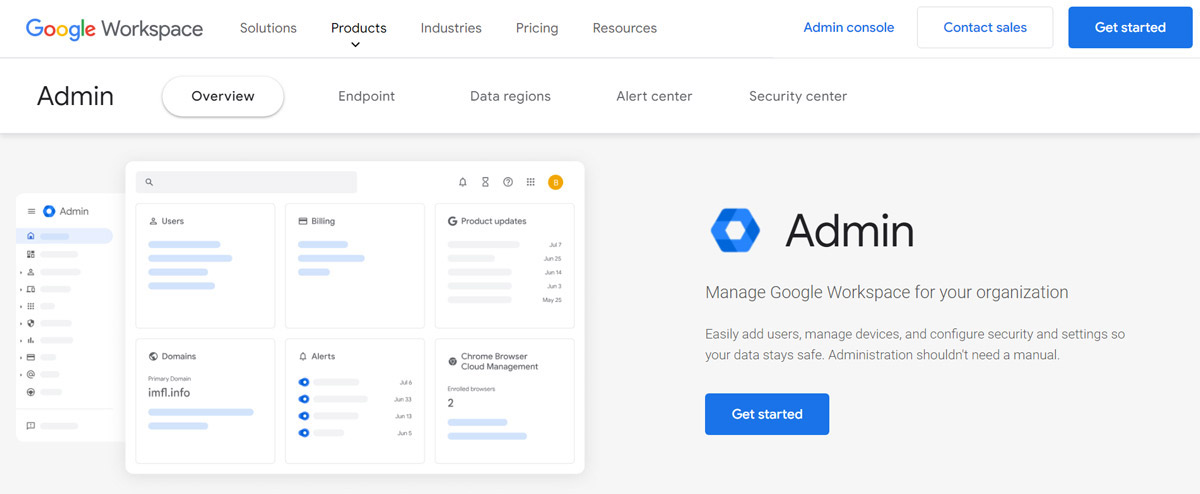Toggle the Jul 6 alert visibility icon
Viewport: 1200px width, 494px height.
[x=304, y=382]
